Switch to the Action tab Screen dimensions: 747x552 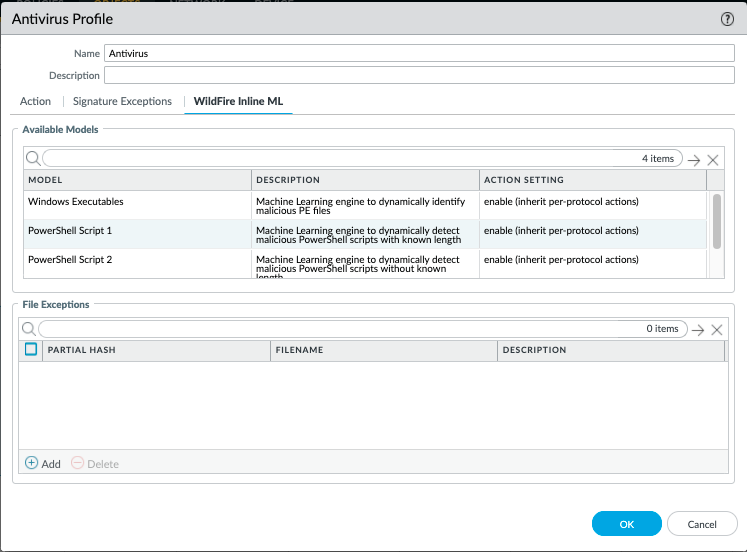click(x=35, y=101)
